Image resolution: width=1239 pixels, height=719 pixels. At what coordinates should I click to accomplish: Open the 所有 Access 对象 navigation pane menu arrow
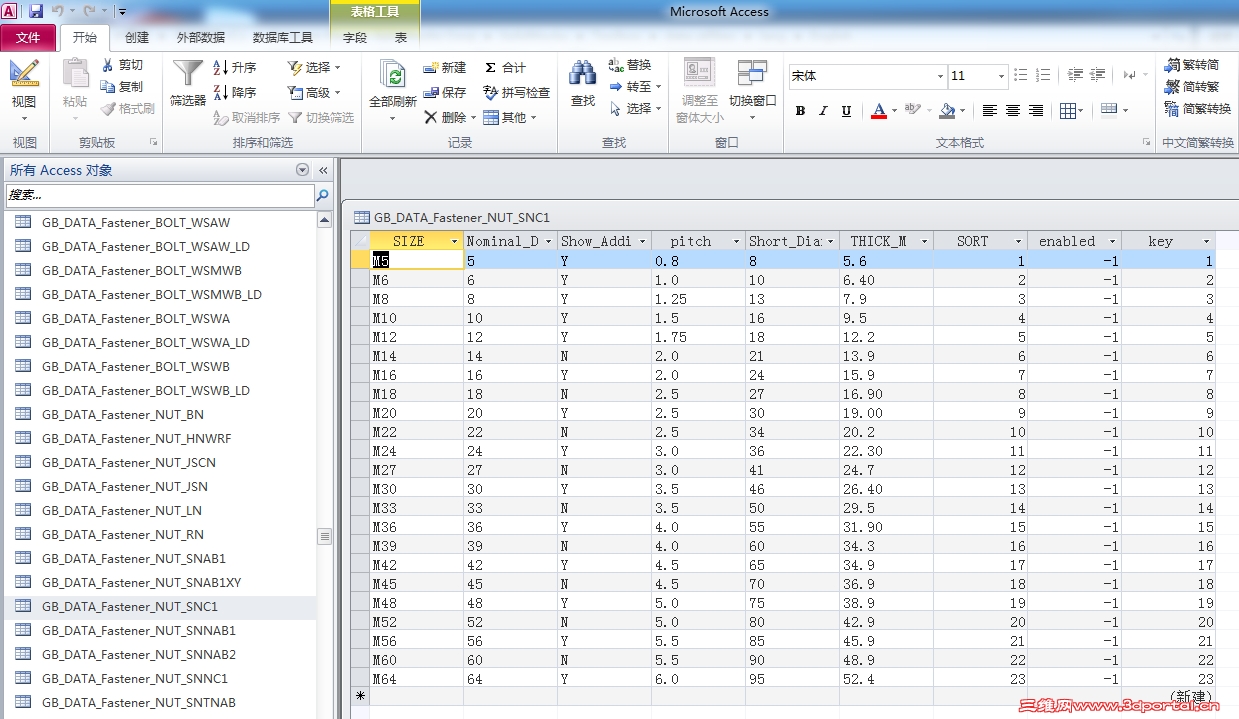click(x=303, y=170)
